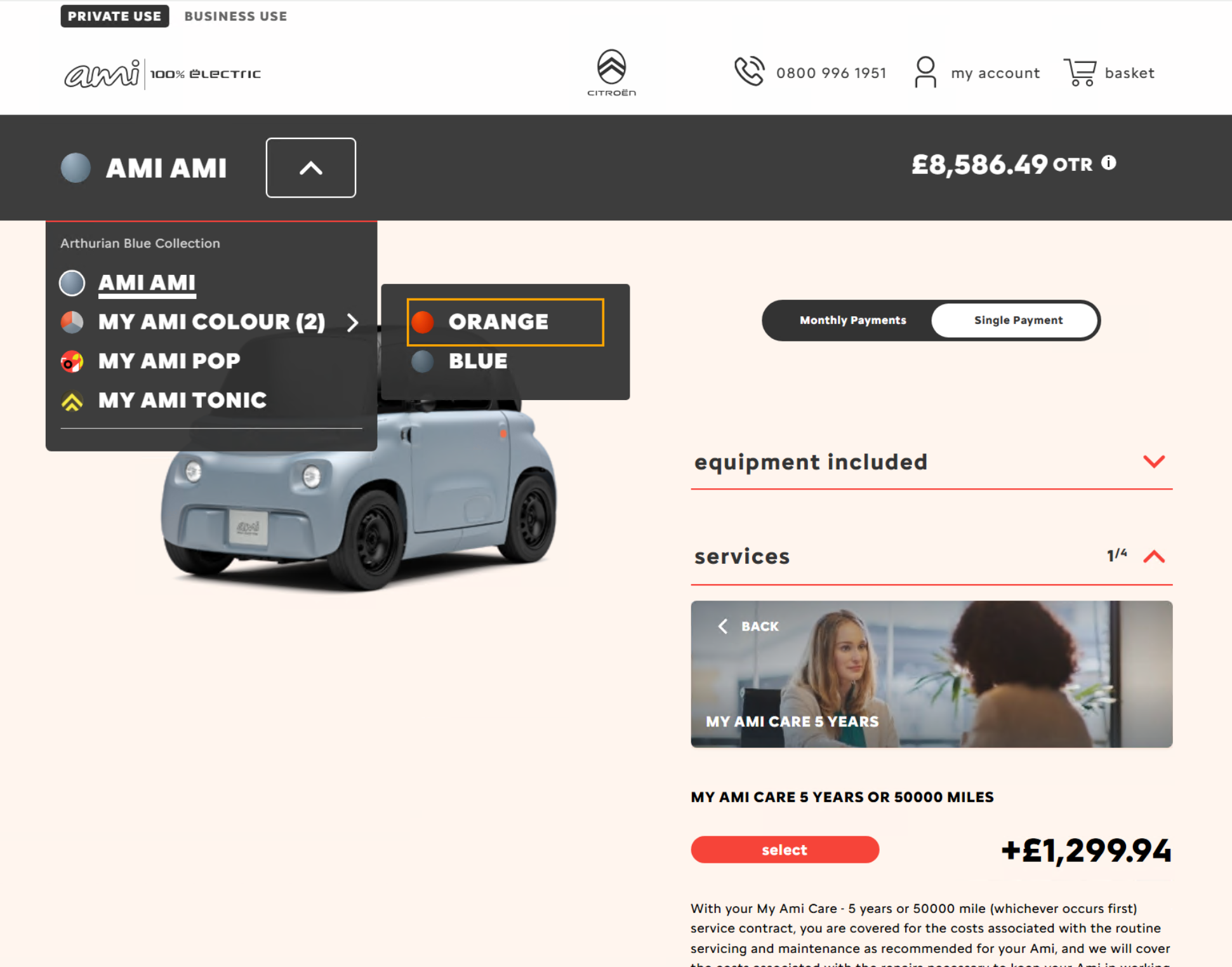
Task: Click the services 1/4 counter
Action: 1116,554
